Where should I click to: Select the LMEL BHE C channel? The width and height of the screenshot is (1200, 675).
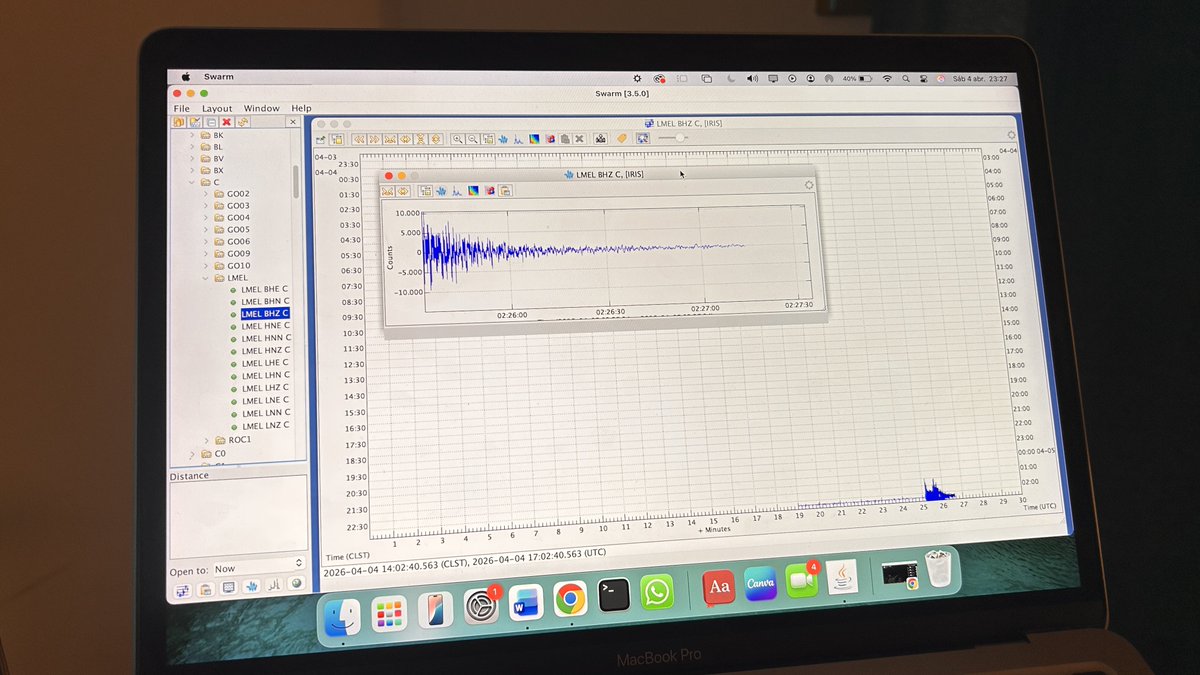(265, 289)
